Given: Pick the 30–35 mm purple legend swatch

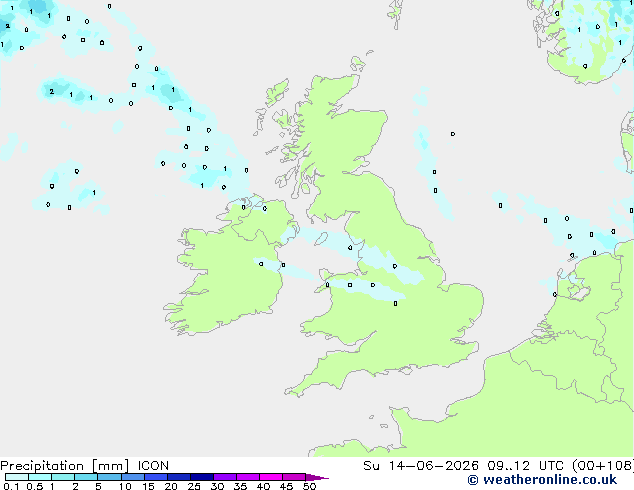Looking at the screenshot, I should coord(224,477).
